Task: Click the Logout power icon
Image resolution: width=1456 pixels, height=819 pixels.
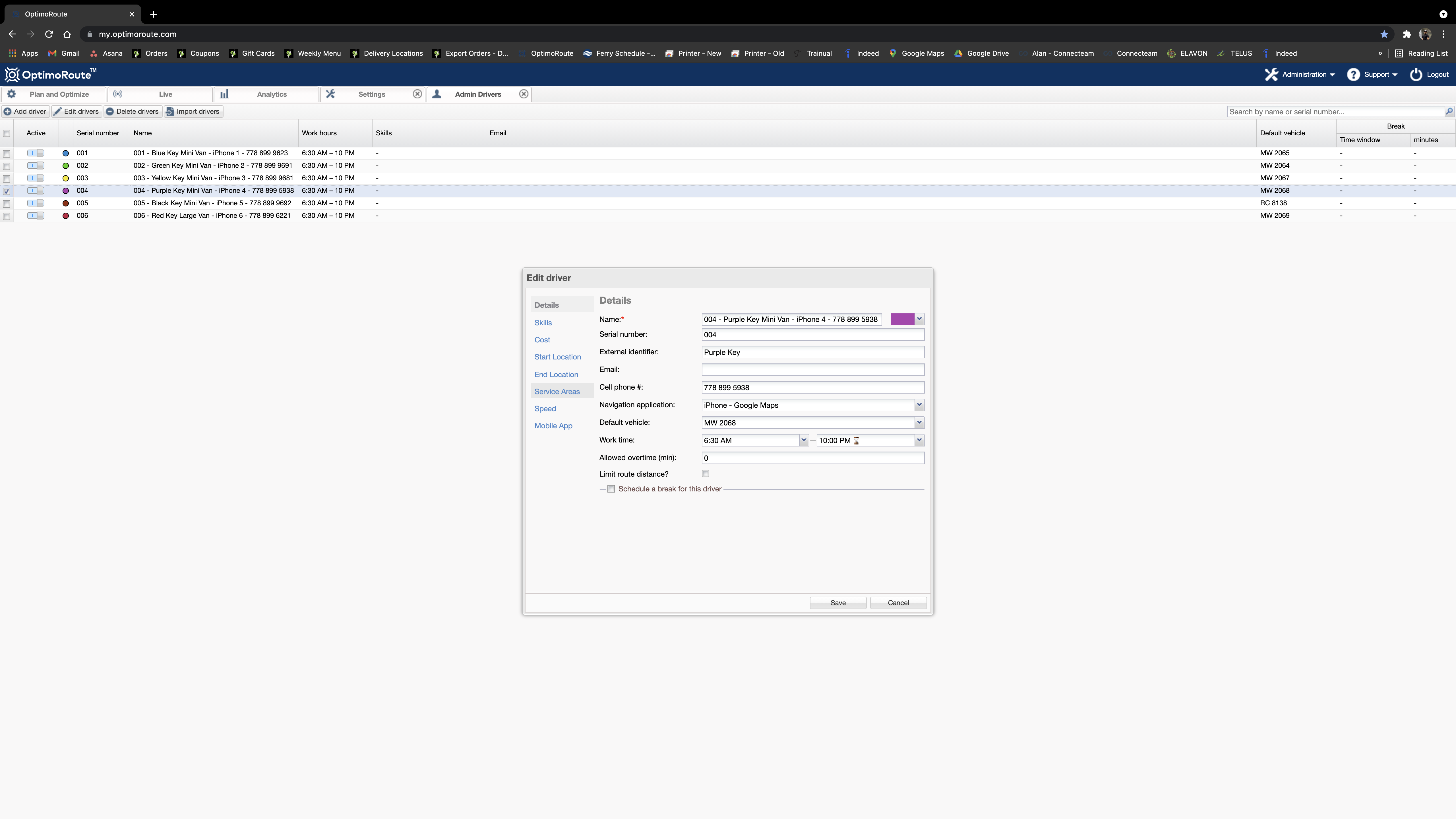Action: (x=1416, y=75)
